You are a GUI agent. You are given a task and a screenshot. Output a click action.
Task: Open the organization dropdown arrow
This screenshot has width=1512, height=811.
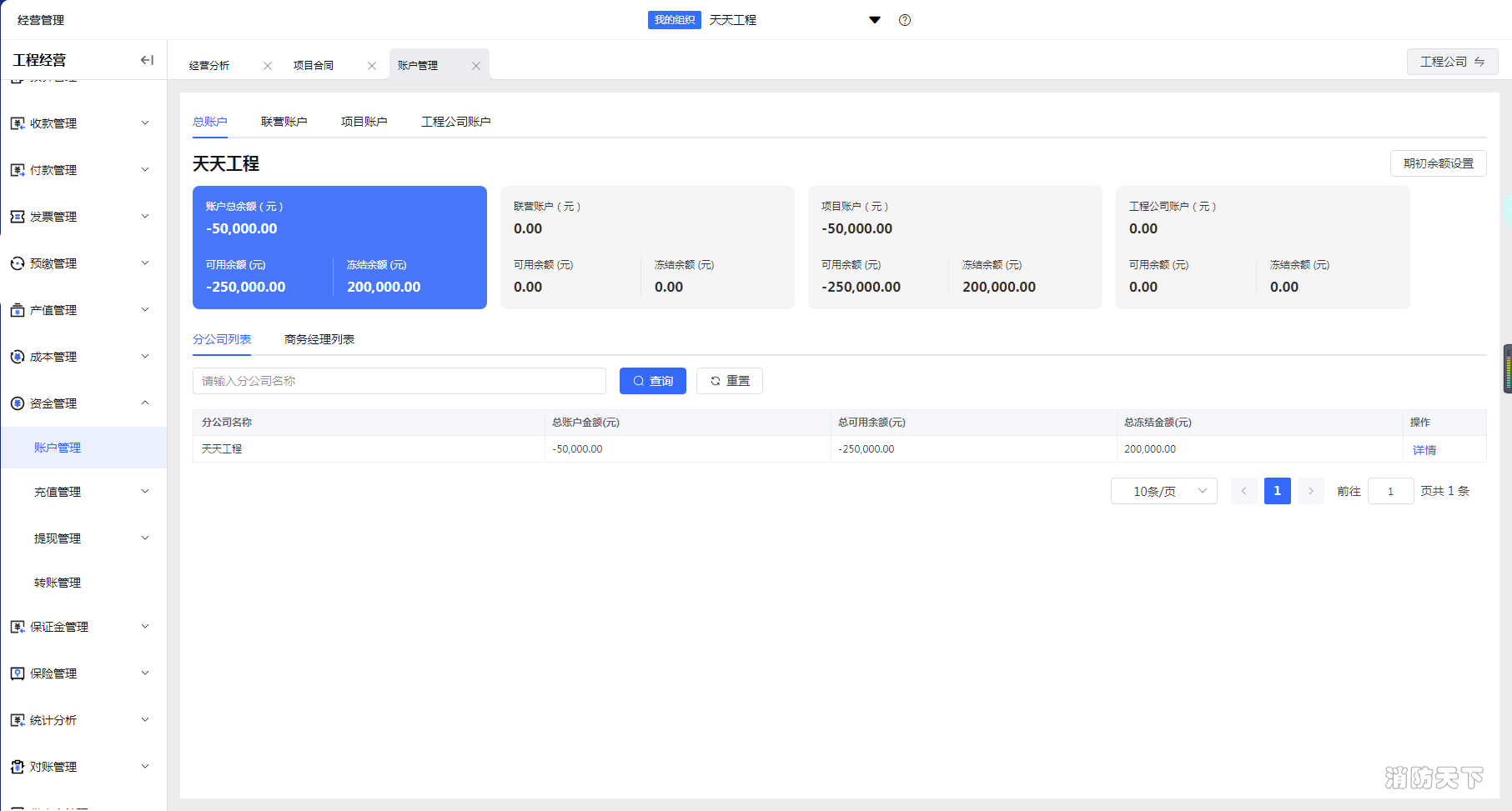coord(875,20)
